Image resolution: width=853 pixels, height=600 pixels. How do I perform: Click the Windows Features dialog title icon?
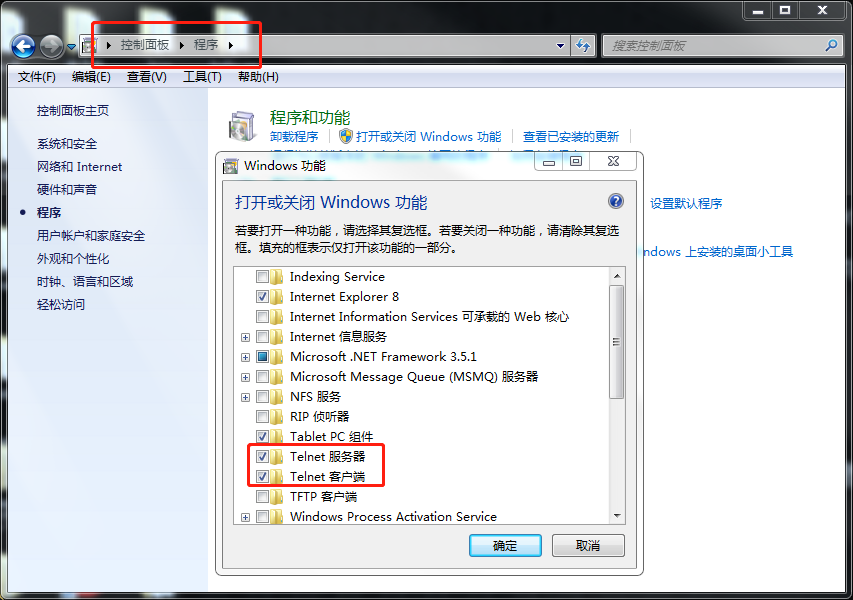[231, 166]
